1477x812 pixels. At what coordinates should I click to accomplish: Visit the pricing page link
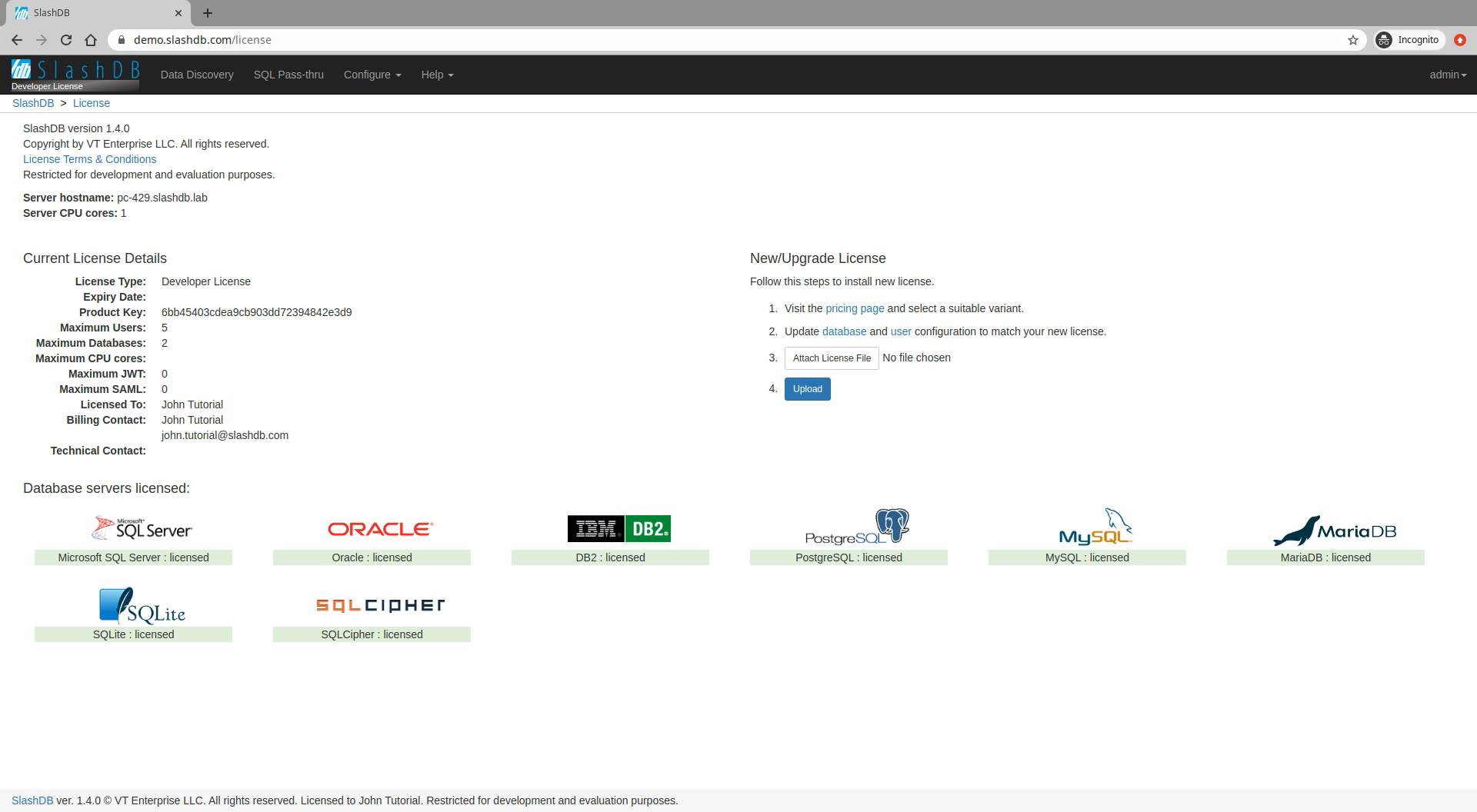tap(855, 308)
